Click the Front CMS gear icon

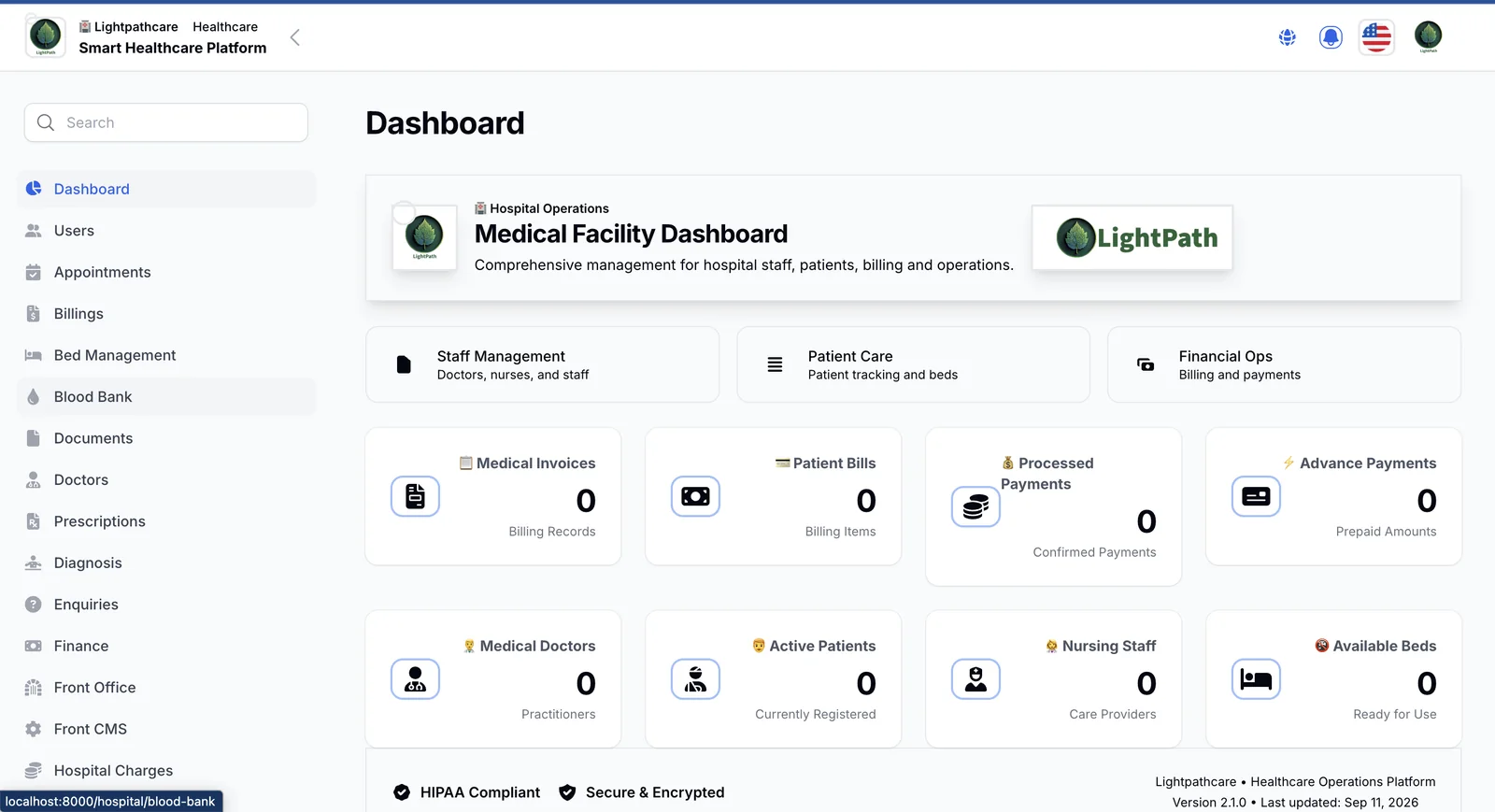click(34, 729)
